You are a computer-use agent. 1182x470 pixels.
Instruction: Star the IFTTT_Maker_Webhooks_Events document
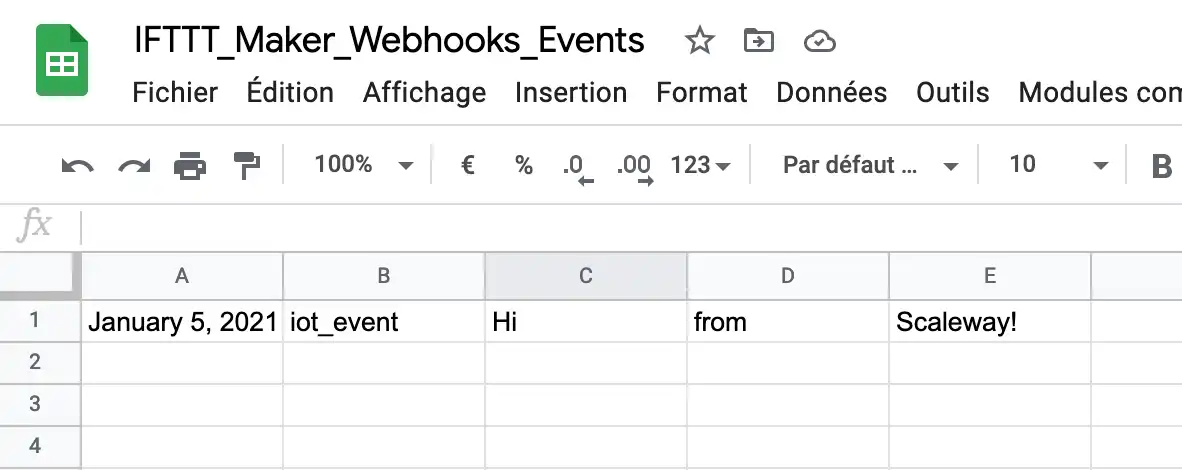700,41
